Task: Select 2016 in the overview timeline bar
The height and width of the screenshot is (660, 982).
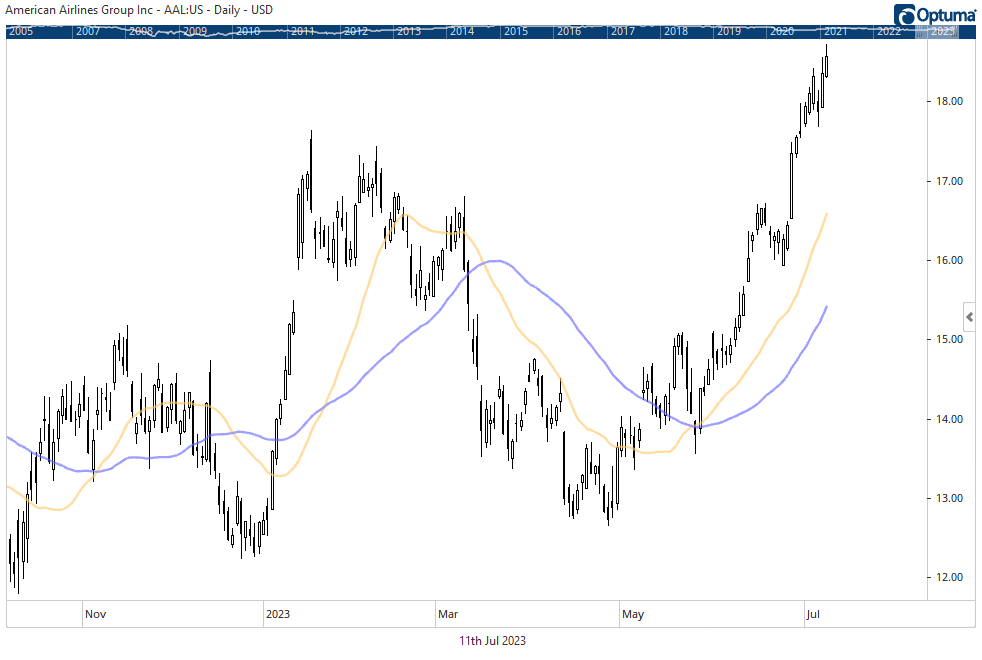Action: tap(569, 31)
